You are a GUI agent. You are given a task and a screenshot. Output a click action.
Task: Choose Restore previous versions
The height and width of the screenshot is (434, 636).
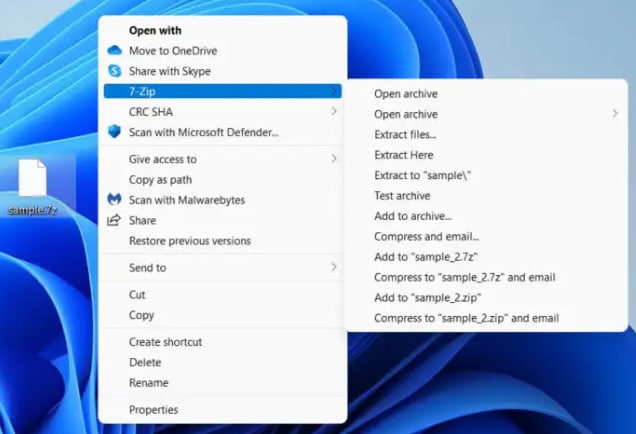pos(223,241)
